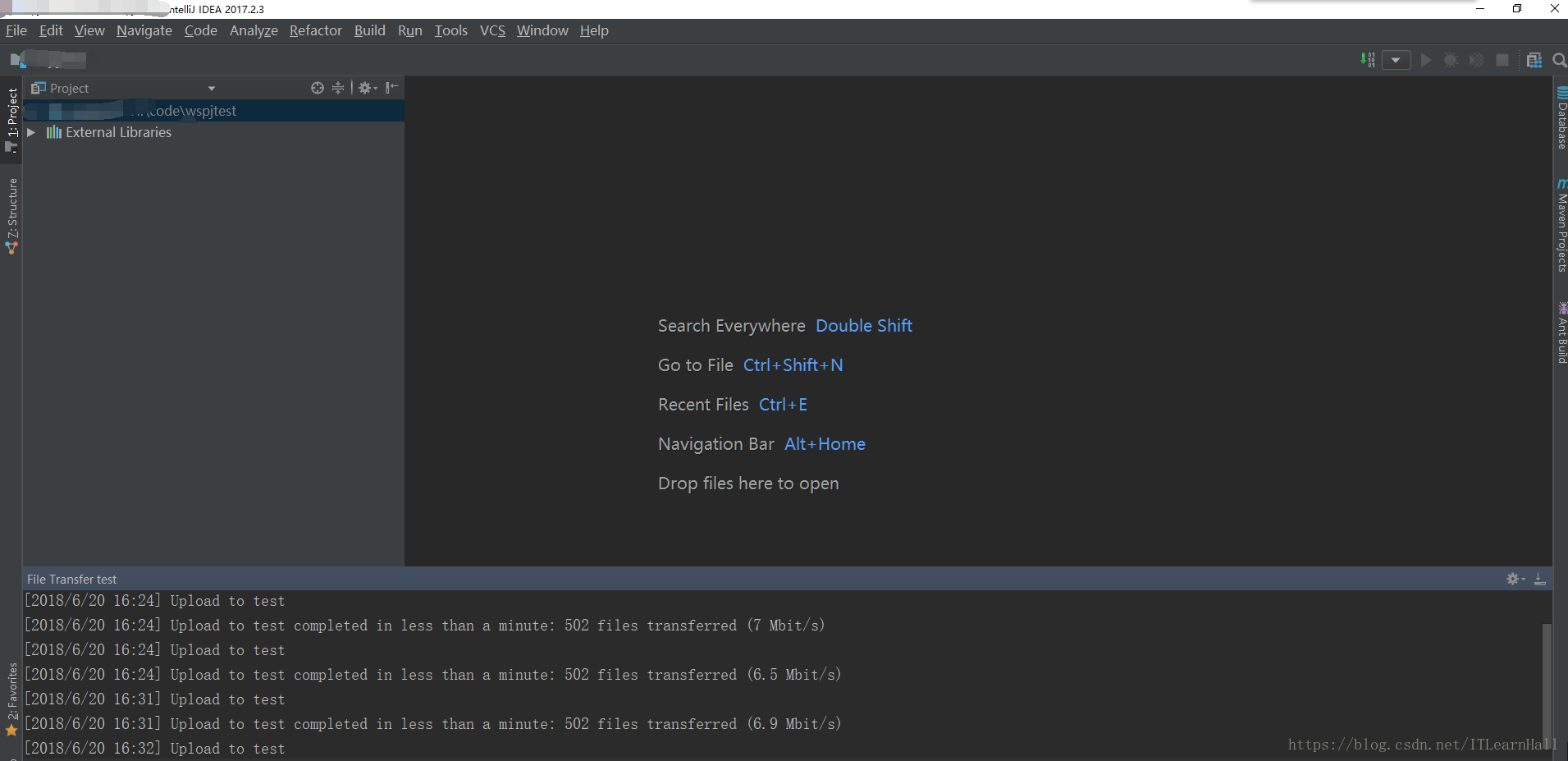1568x761 pixels.
Task: Click the Ctrl+E shortcut hint
Action: click(783, 405)
